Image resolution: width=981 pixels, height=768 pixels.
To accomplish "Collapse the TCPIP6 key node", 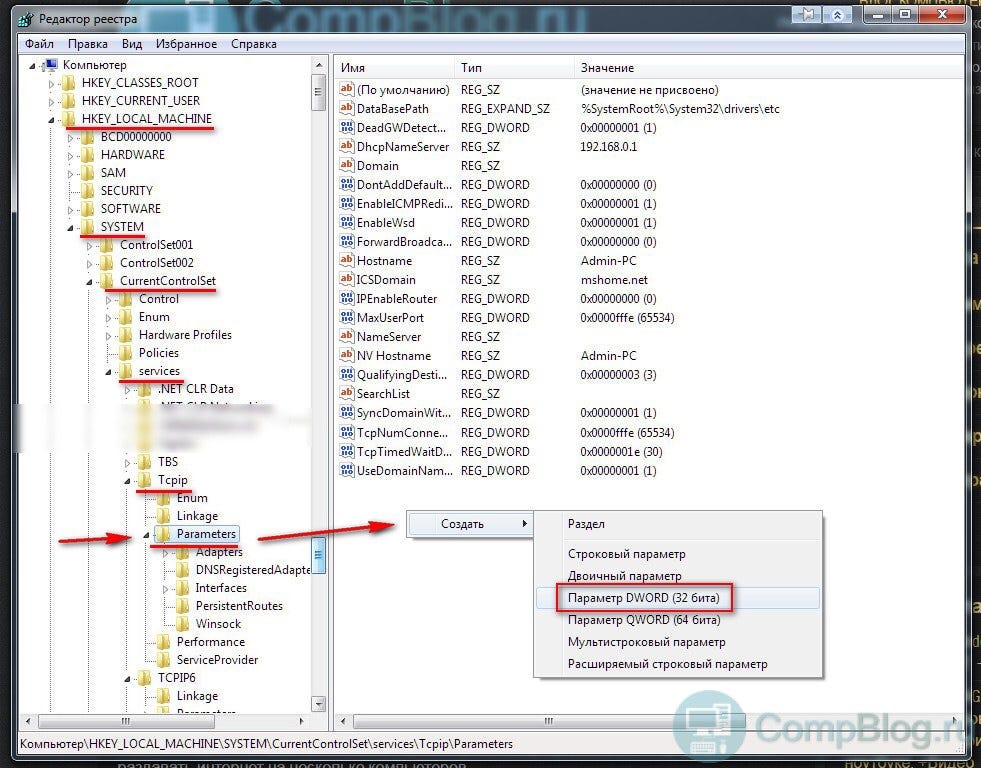I will click(x=127, y=679).
